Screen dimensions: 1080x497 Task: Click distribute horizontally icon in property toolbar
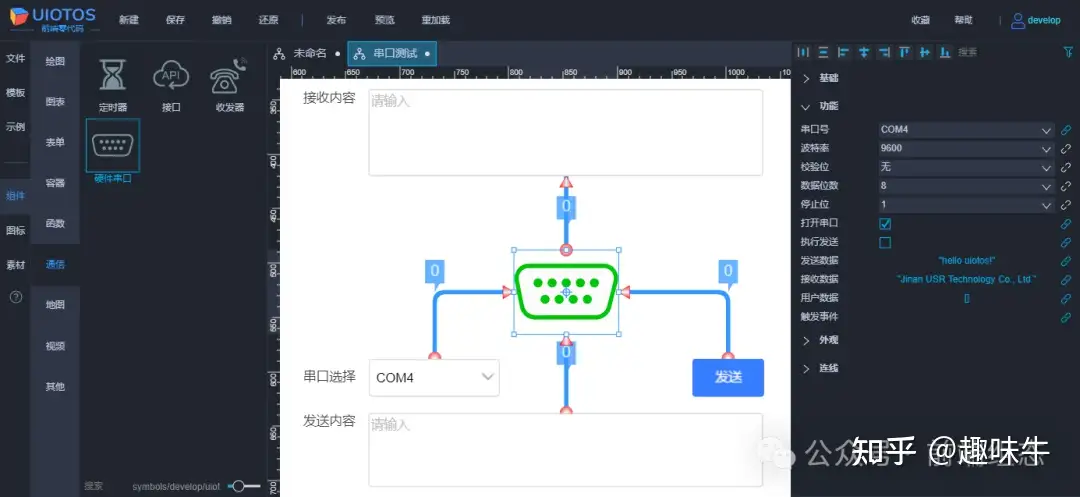(x=803, y=52)
